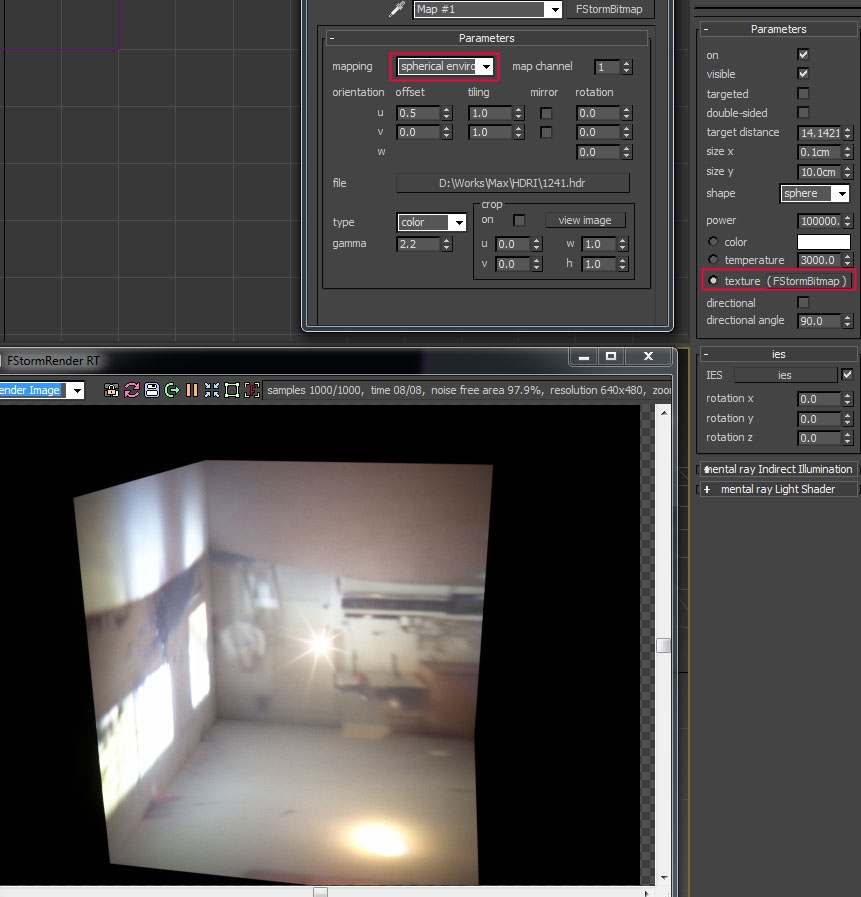Enable the double-sided checkbox
This screenshot has height=897, width=861.
(x=802, y=113)
